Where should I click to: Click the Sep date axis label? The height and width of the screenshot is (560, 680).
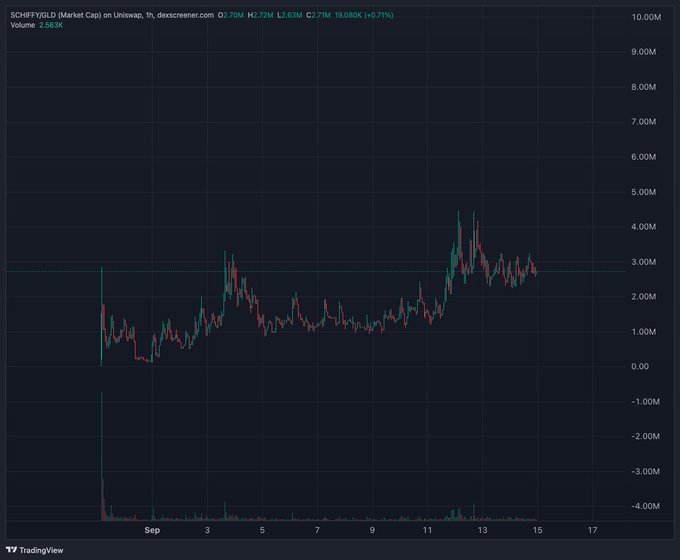[x=152, y=530]
